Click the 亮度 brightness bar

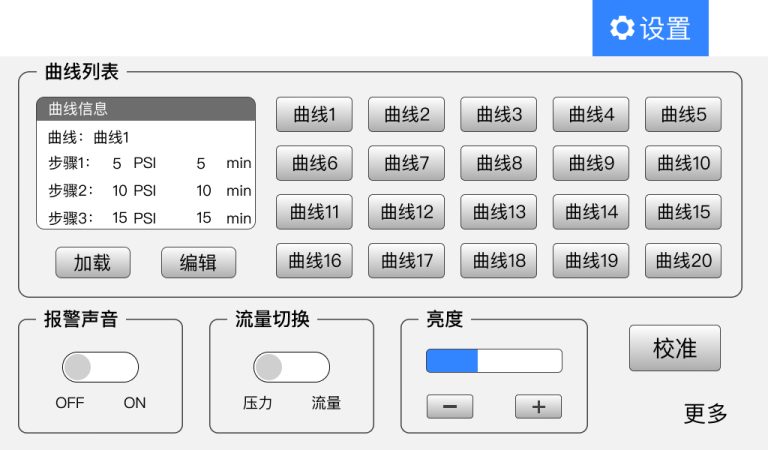(x=494, y=361)
